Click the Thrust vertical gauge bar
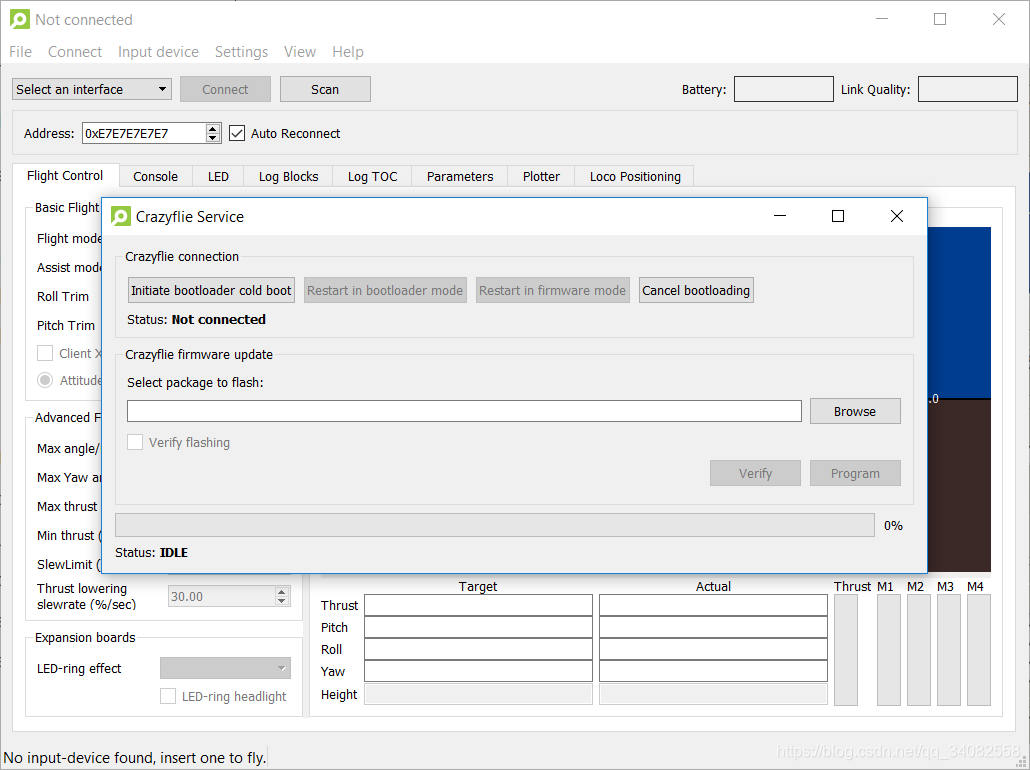The height and width of the screenshot is (770, 1030). coord(846,650)
